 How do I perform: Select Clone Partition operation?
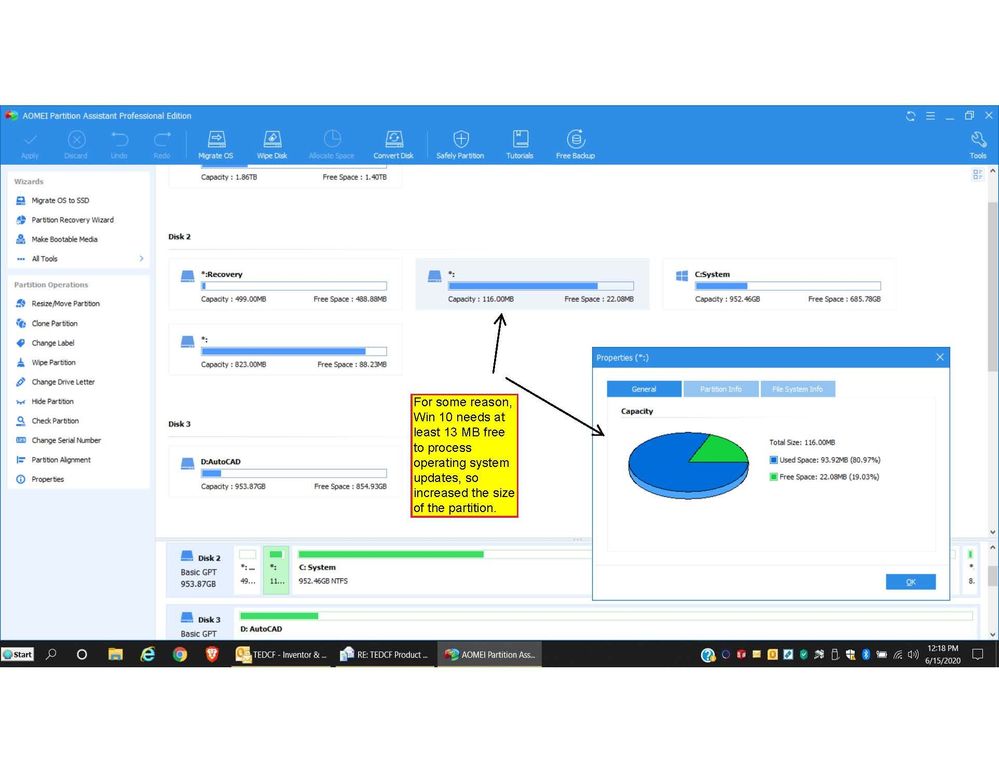pyautogui.click(x=55, y=324)
